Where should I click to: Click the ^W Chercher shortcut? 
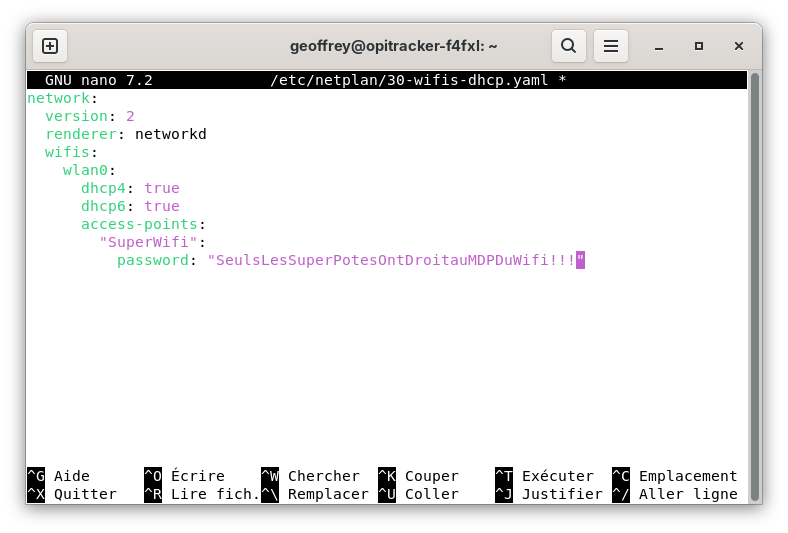(311, 476)
